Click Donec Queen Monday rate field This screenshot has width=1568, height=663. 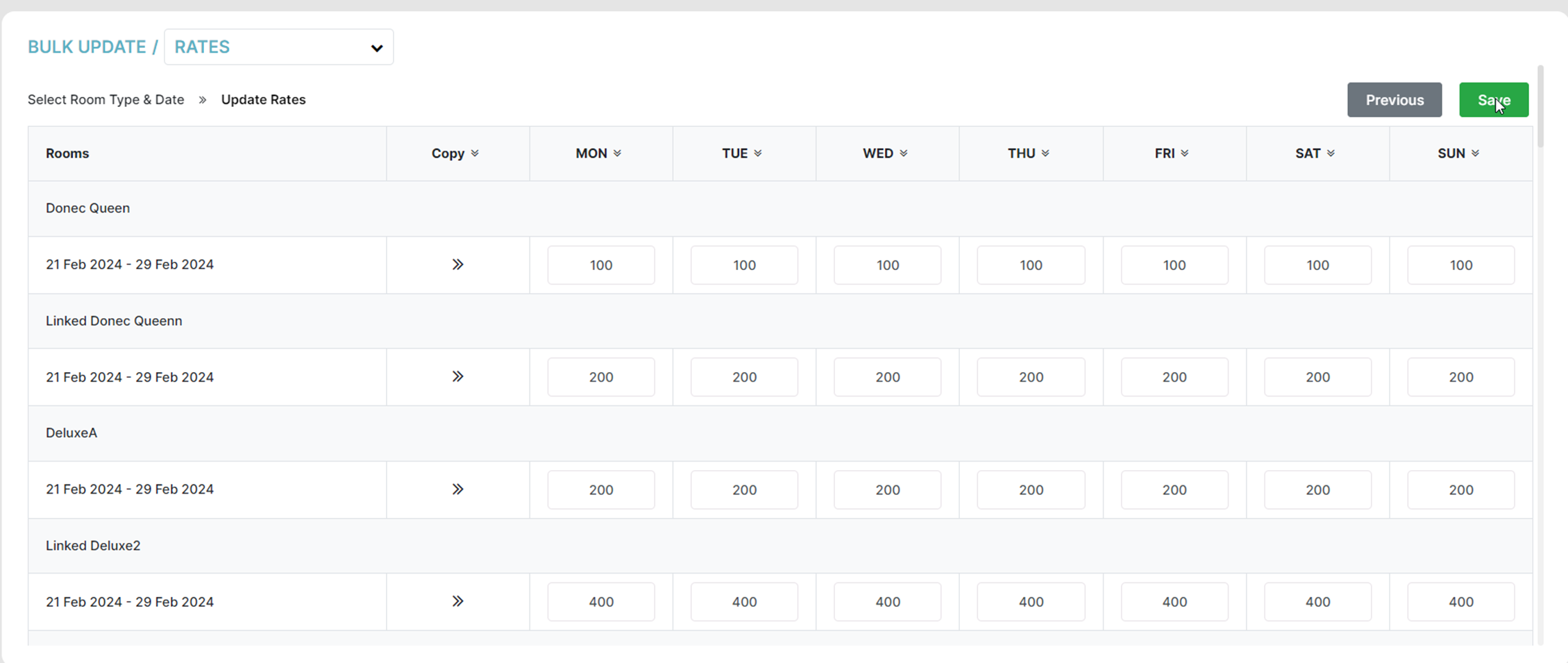600,265
